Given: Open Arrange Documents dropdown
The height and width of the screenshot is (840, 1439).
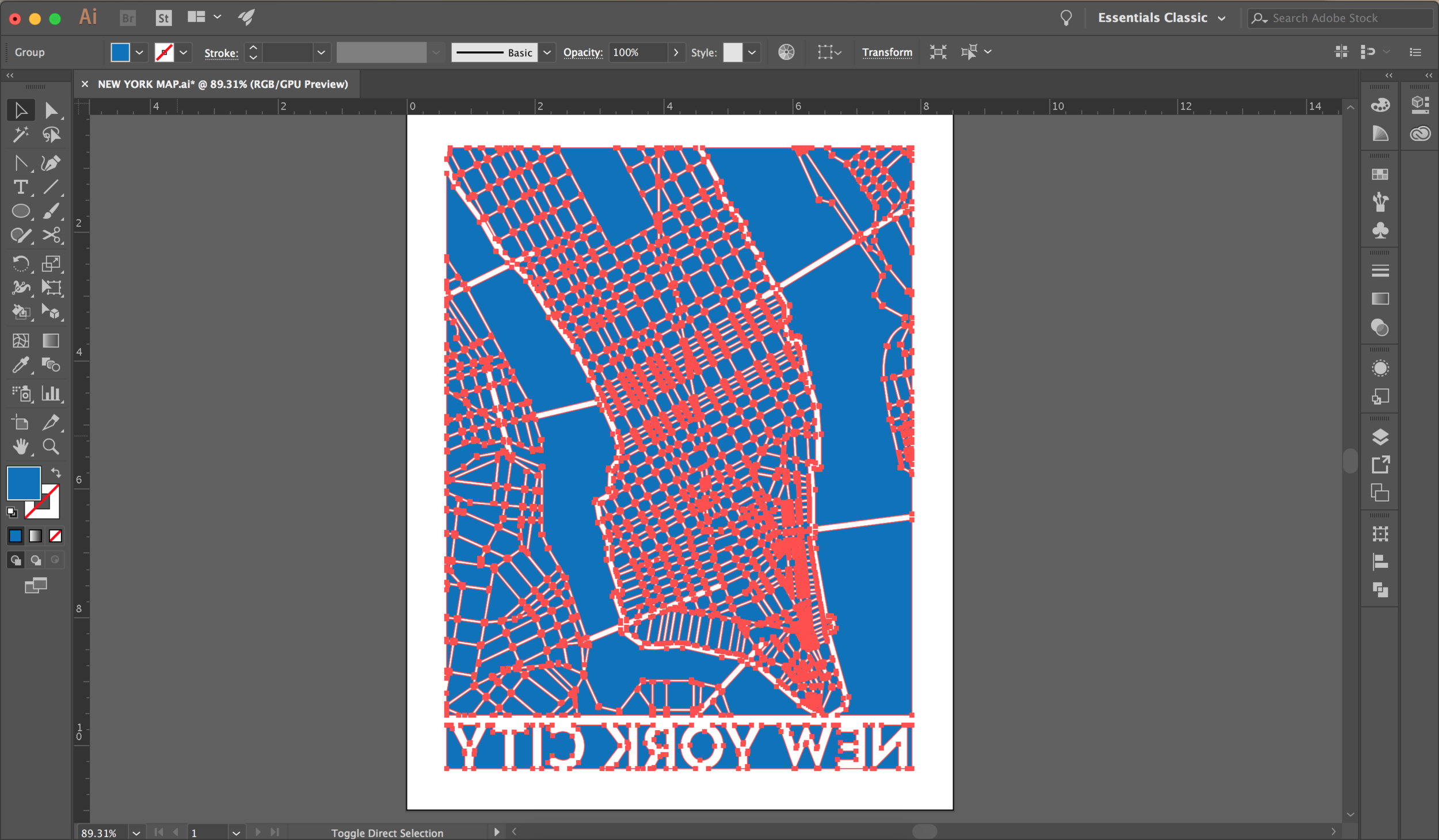Looking at the screenshot, I should [x=204, y=17].
